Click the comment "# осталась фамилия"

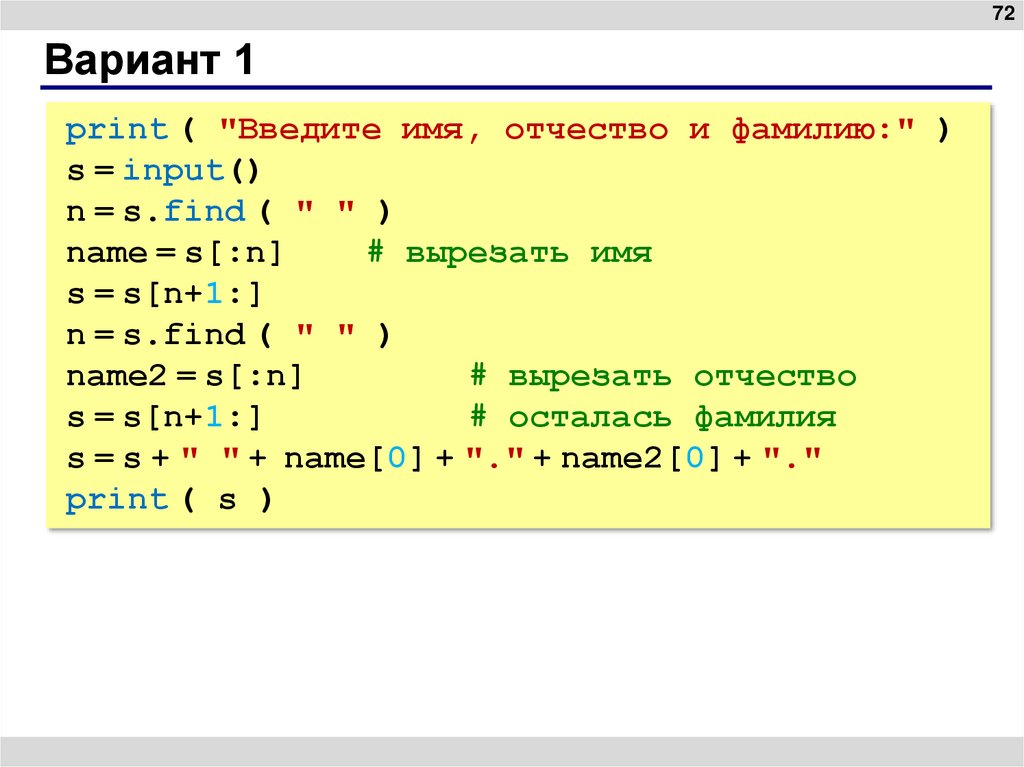653,417
